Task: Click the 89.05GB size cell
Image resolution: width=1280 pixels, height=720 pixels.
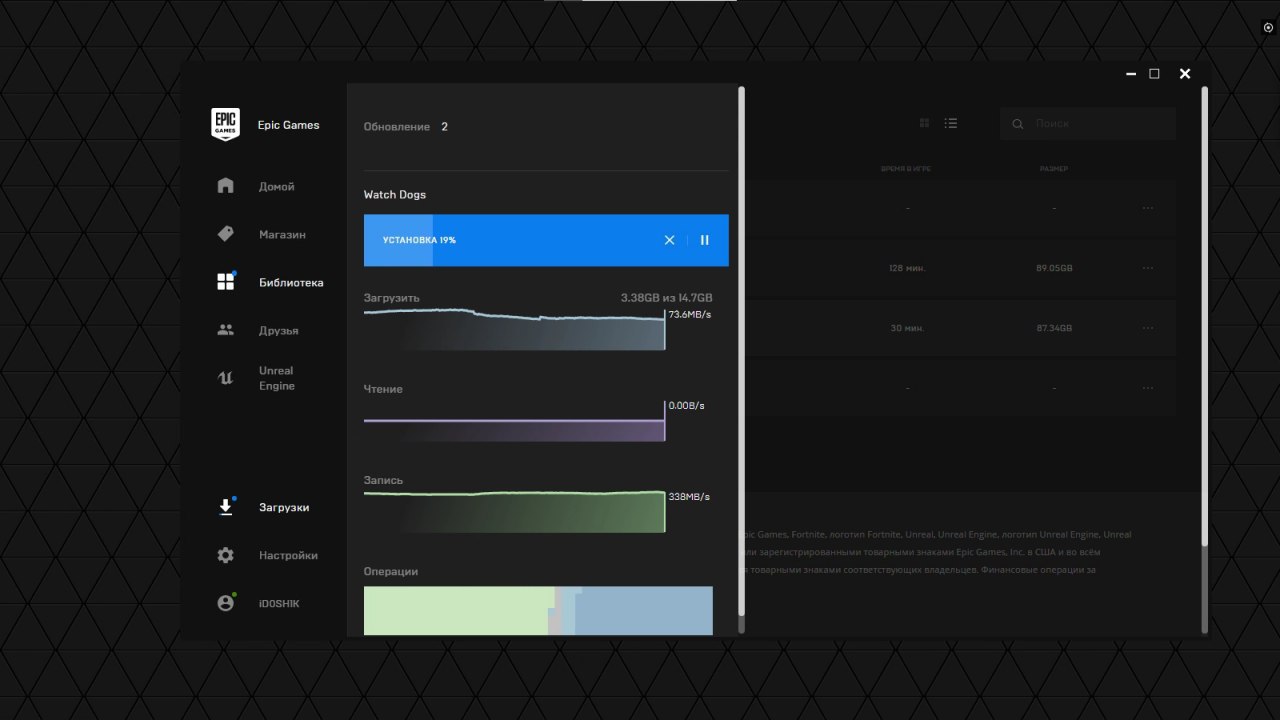Action: click(x=1054, y=268)
